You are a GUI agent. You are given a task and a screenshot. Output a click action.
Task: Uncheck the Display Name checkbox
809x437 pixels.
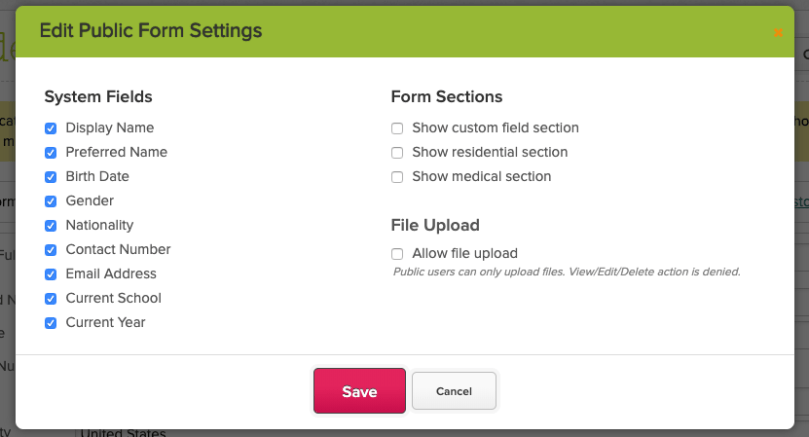pos(50,128)
